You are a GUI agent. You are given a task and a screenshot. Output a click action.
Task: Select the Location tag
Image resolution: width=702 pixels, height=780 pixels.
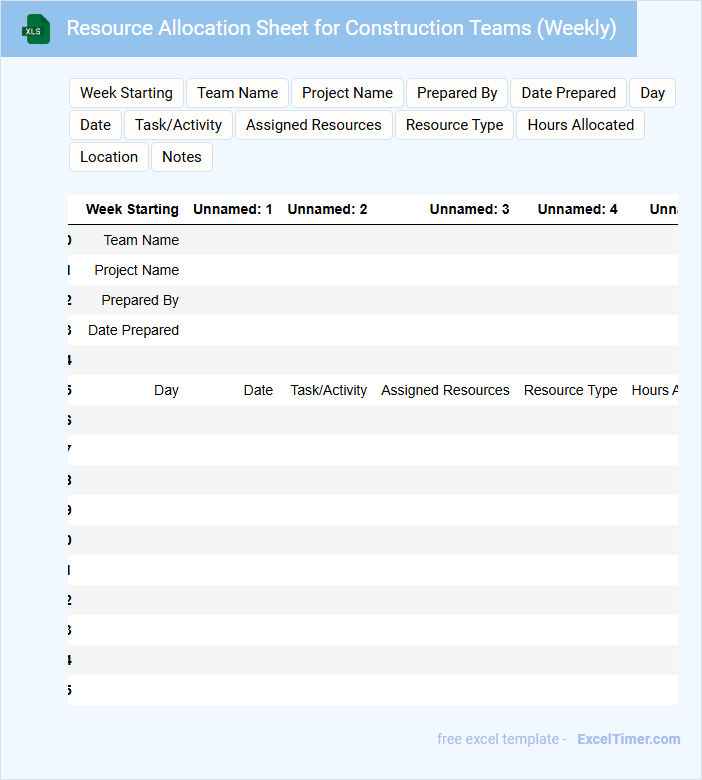108,157
